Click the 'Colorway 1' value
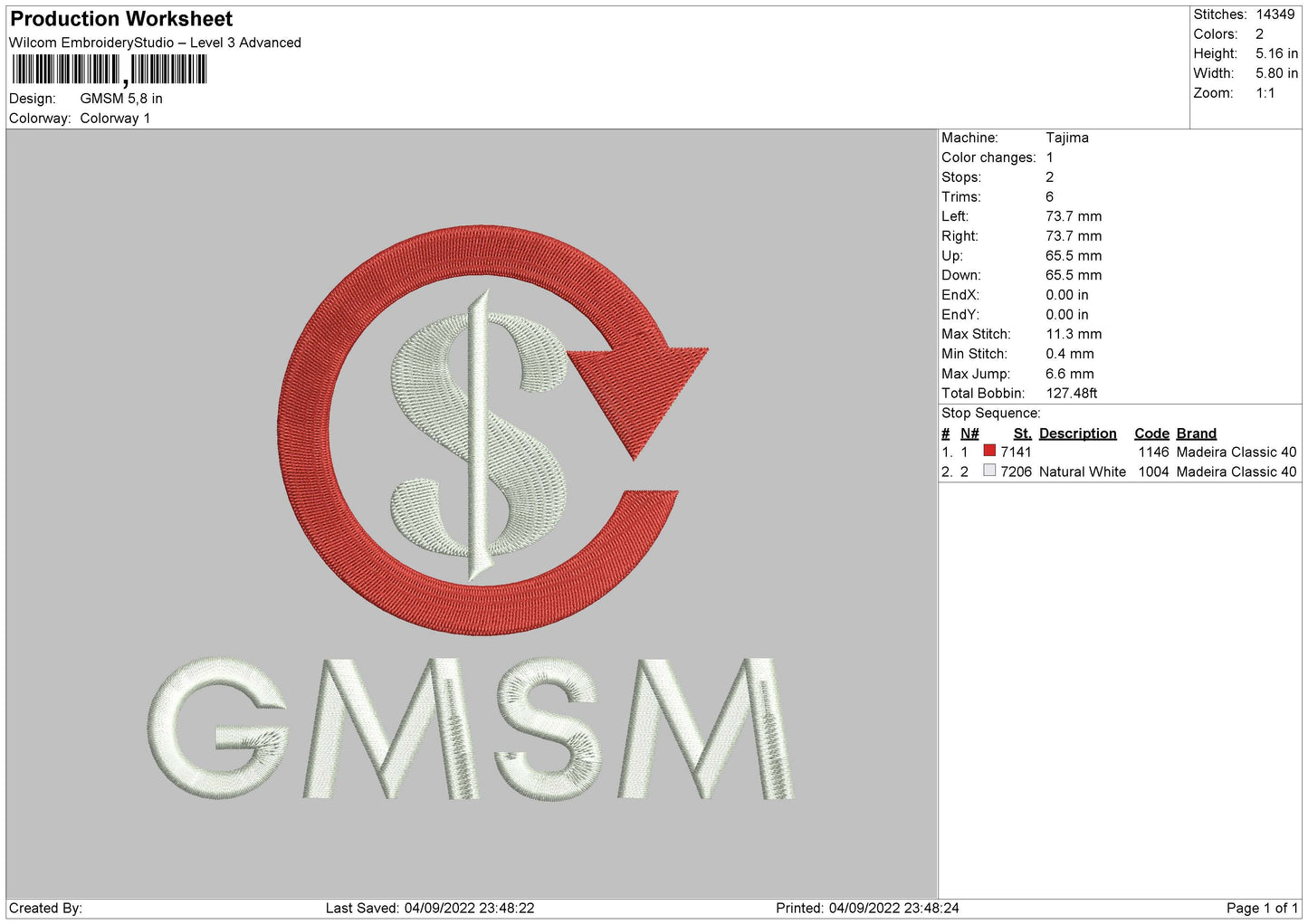Image resolution: width=1308 pixels, height=924 pixels. [x=115, y=119]
